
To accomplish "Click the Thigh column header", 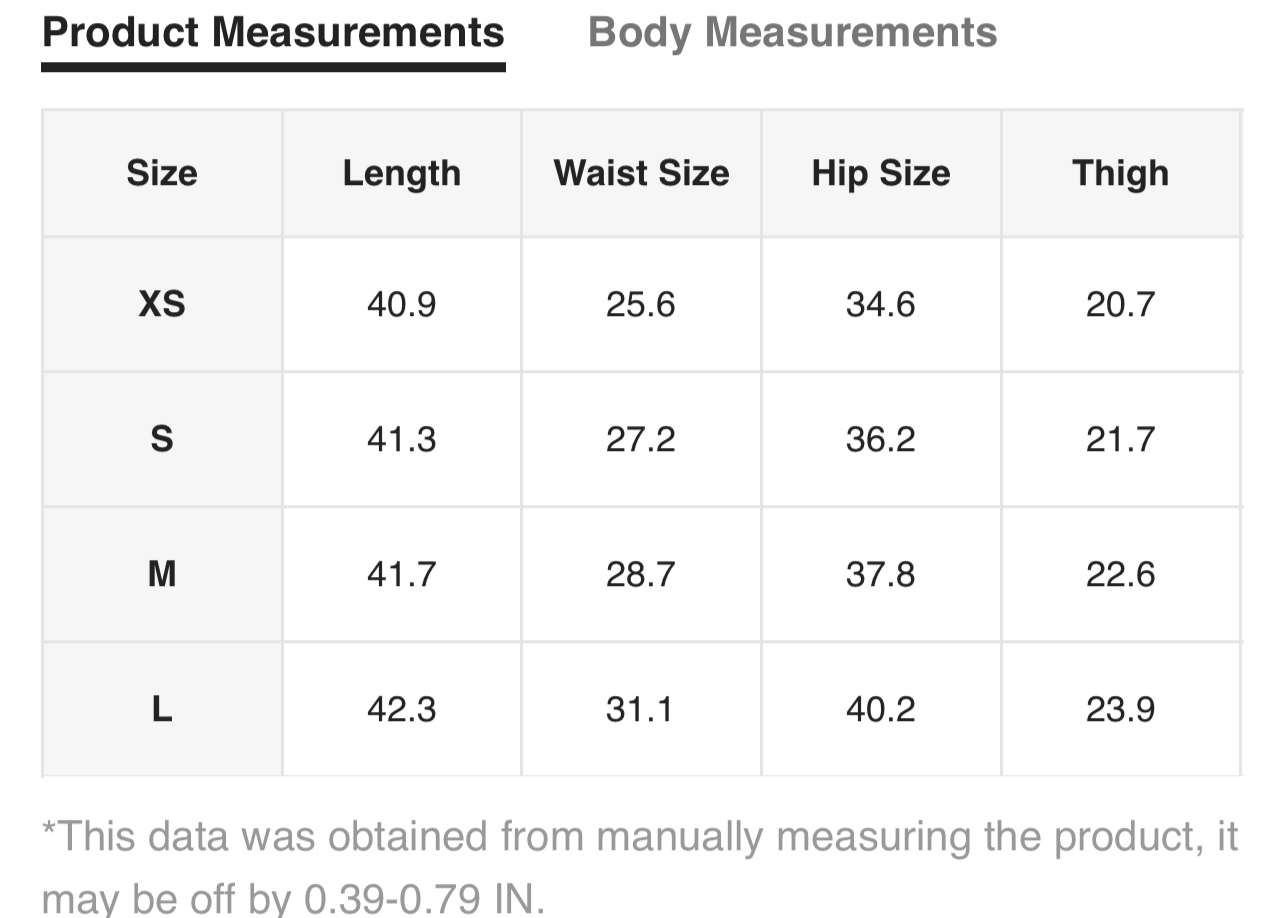I will click(1120, 173).
